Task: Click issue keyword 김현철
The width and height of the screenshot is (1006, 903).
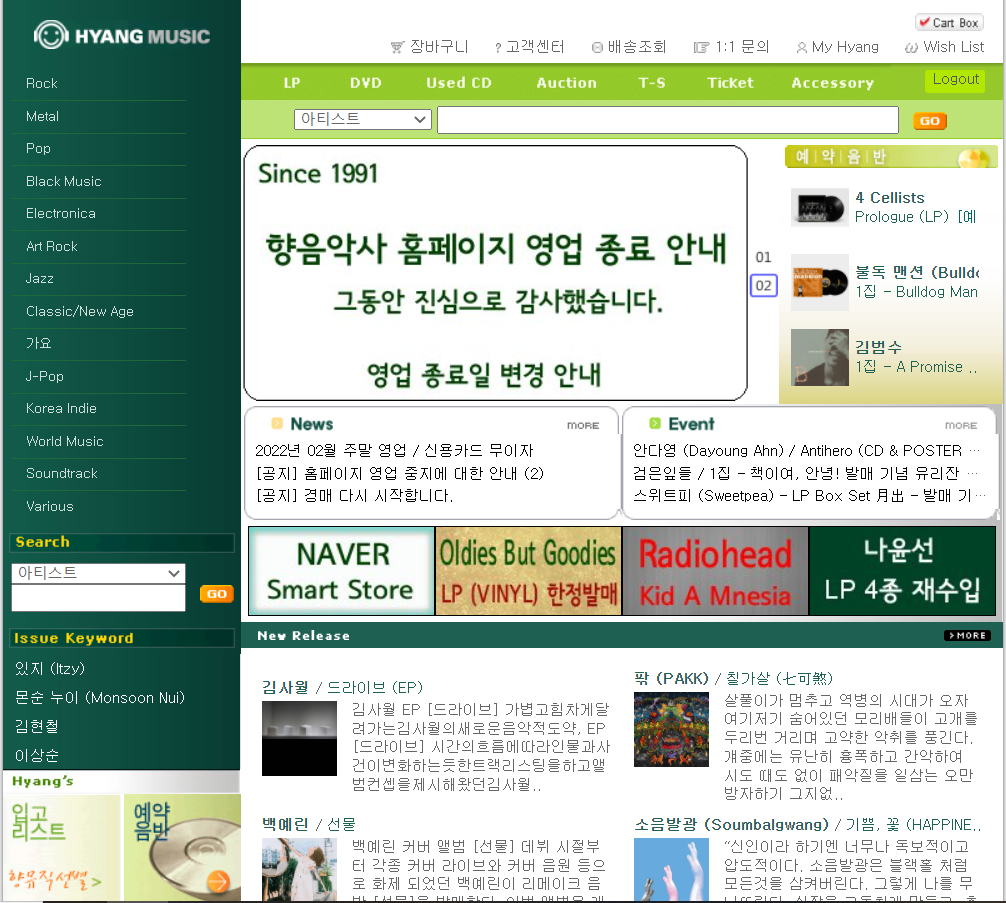Action: click(x=37, y=727)
